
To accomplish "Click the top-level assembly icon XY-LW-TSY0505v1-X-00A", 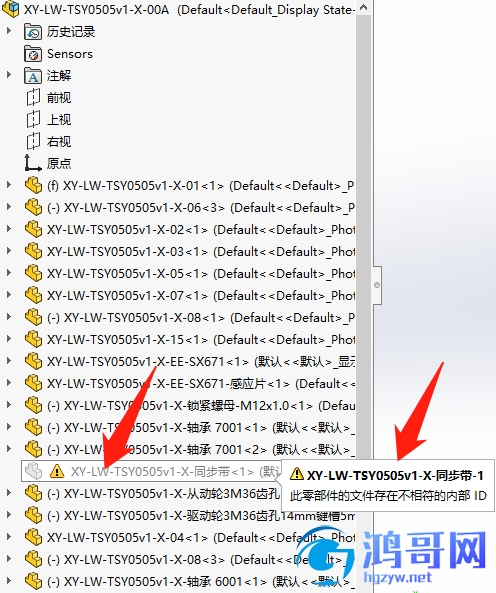I will coord(11,9).
